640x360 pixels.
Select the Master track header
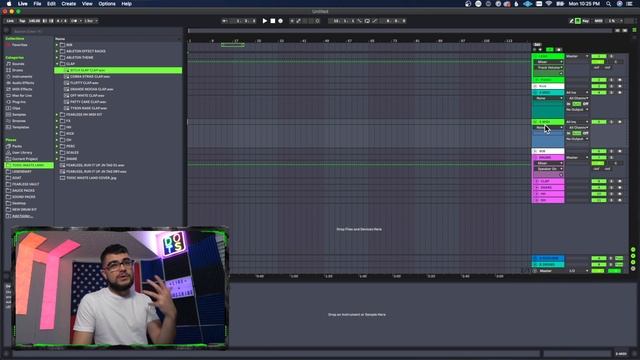[548, 271]
